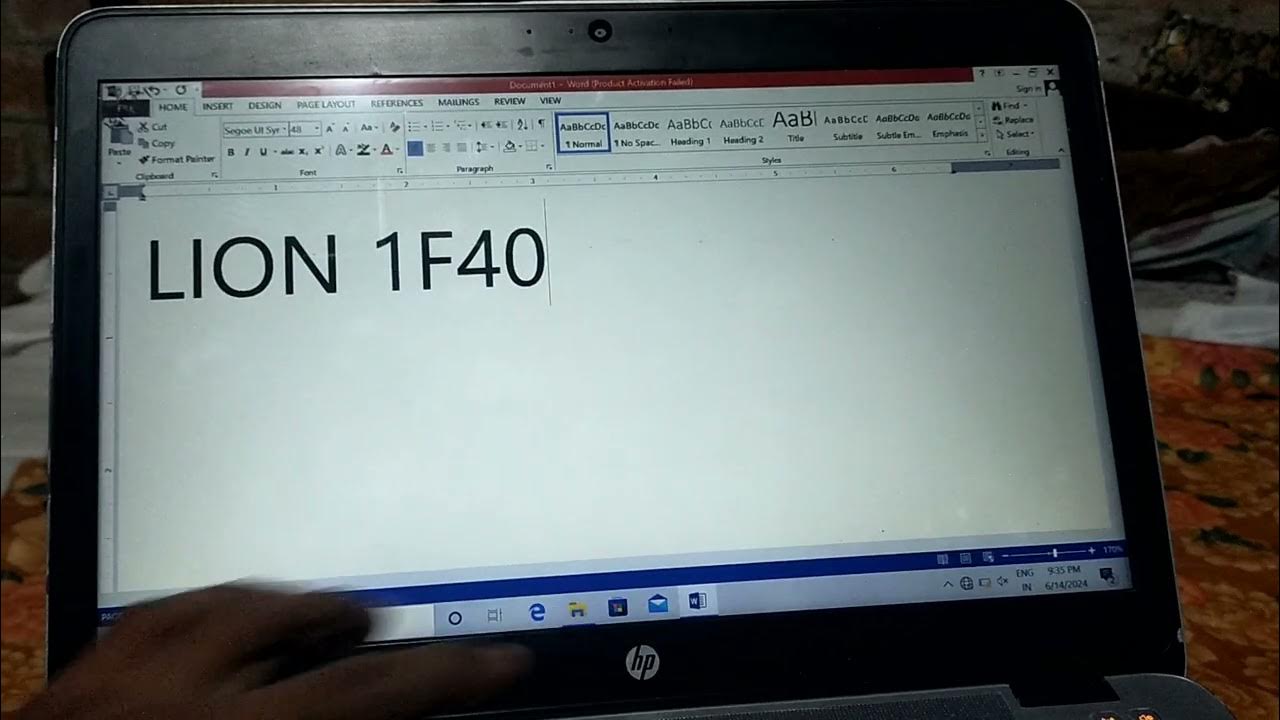Toggle Strikethrough formatting
This screenshot has width=1280, height=720.
click(x=287, y=152)
